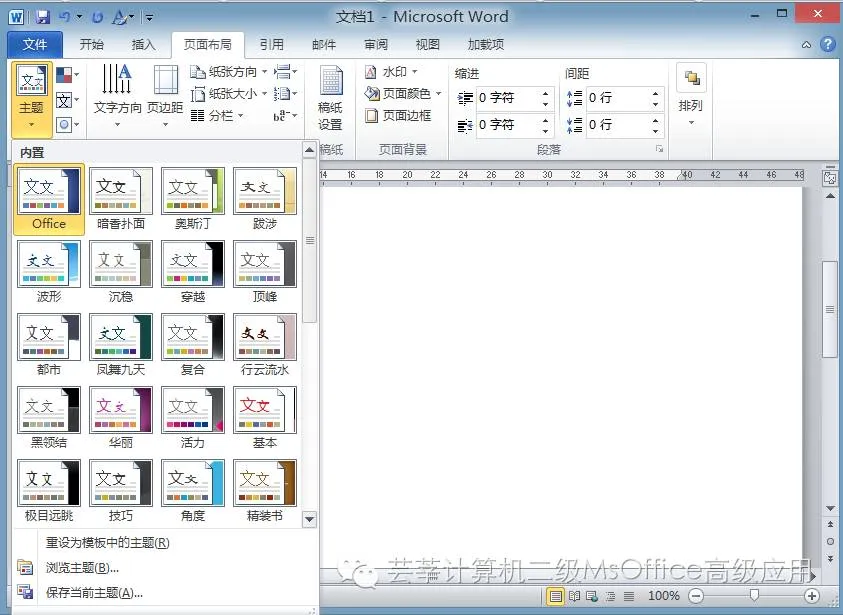Switch to the Add-ins (加载项) tab
The height and width of the screenshot is (615, 843).
click(x=485, y=45)
